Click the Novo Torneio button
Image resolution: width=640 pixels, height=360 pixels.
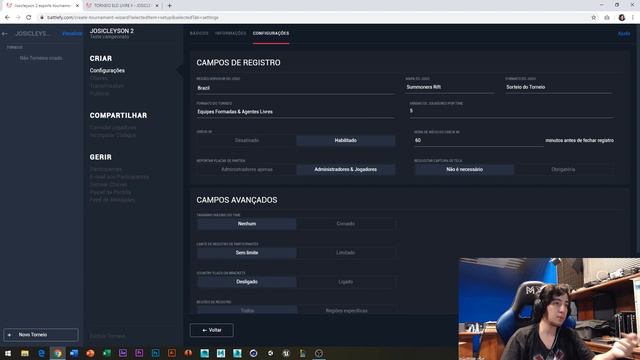pyautogui.click(x=41, y=335)
